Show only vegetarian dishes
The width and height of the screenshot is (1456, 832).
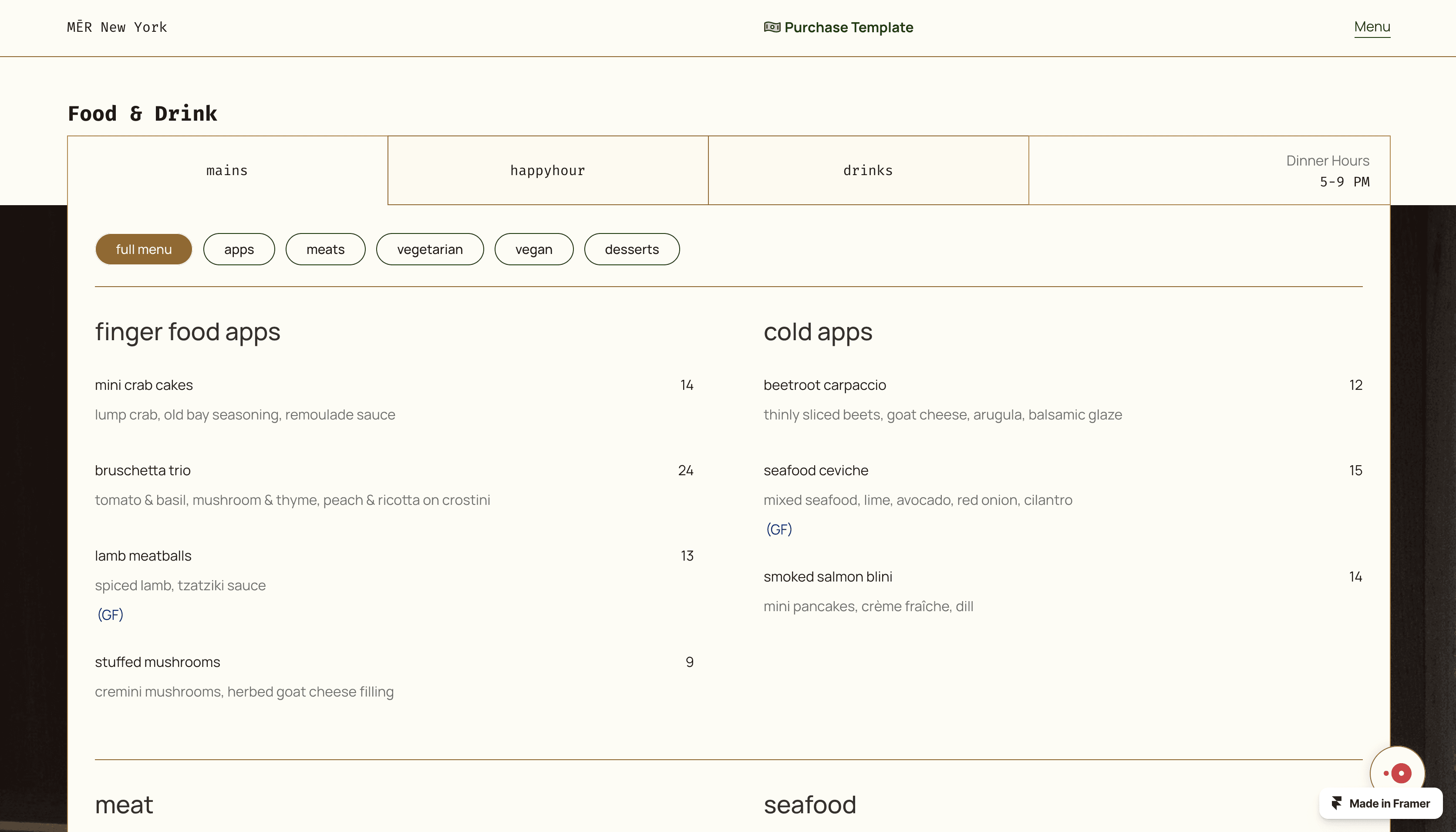click(x=429, y=249)
